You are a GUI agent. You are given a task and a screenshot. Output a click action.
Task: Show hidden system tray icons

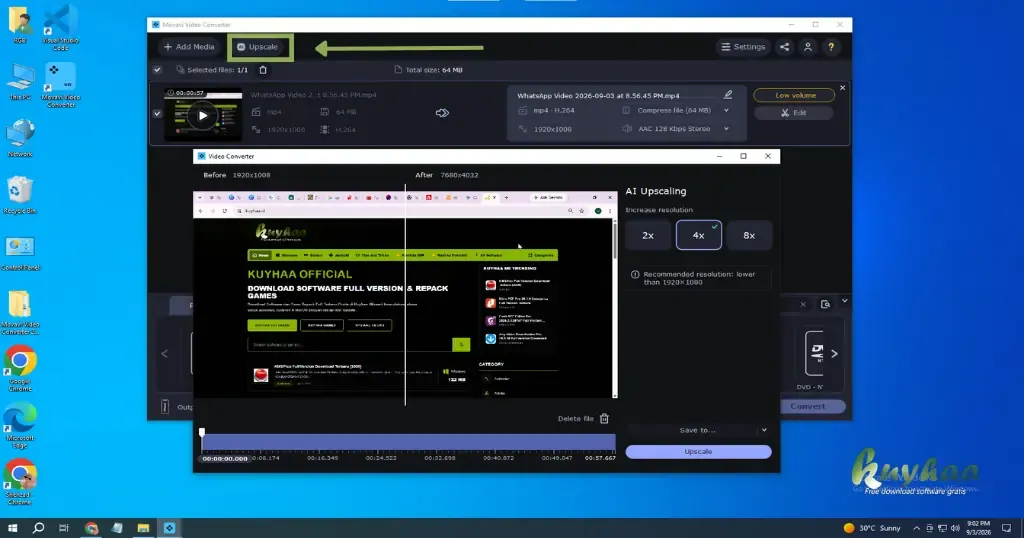916,528
